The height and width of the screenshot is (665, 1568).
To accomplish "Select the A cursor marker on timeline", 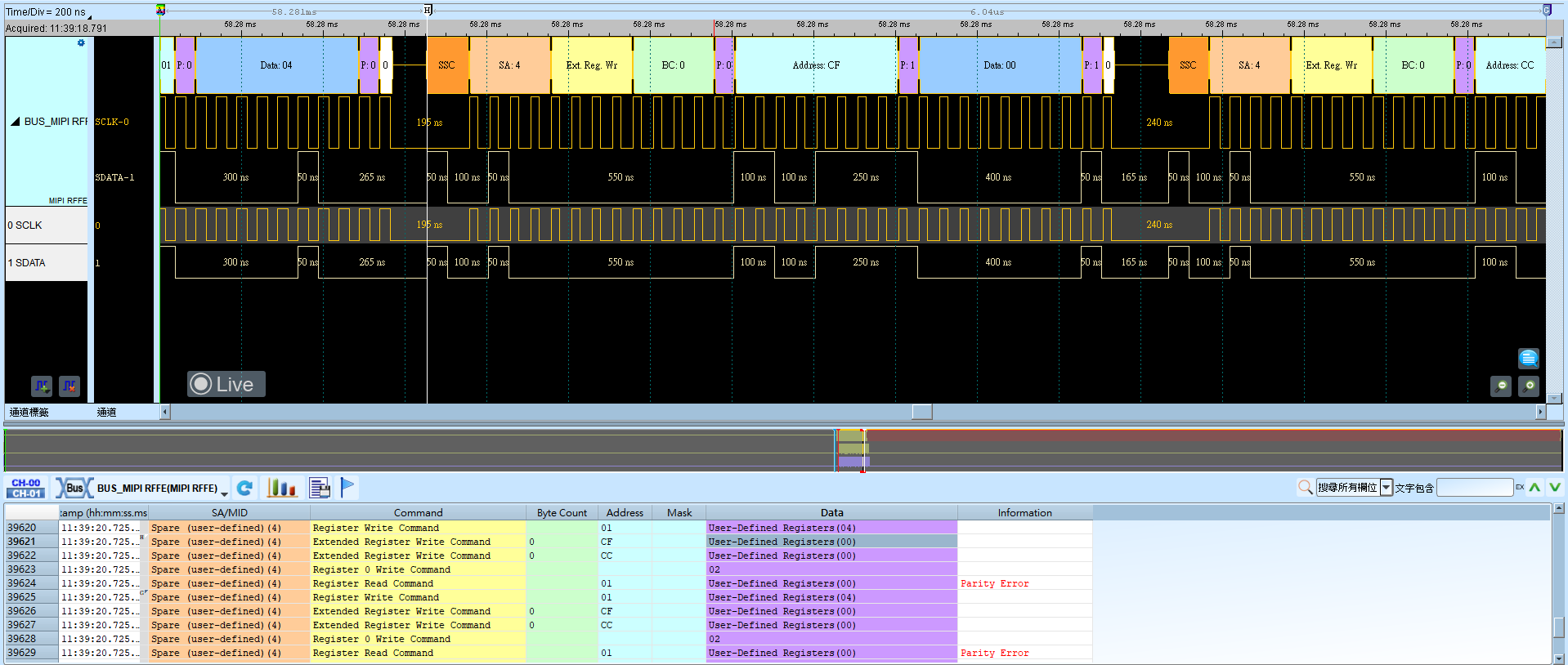I will 161,10.
